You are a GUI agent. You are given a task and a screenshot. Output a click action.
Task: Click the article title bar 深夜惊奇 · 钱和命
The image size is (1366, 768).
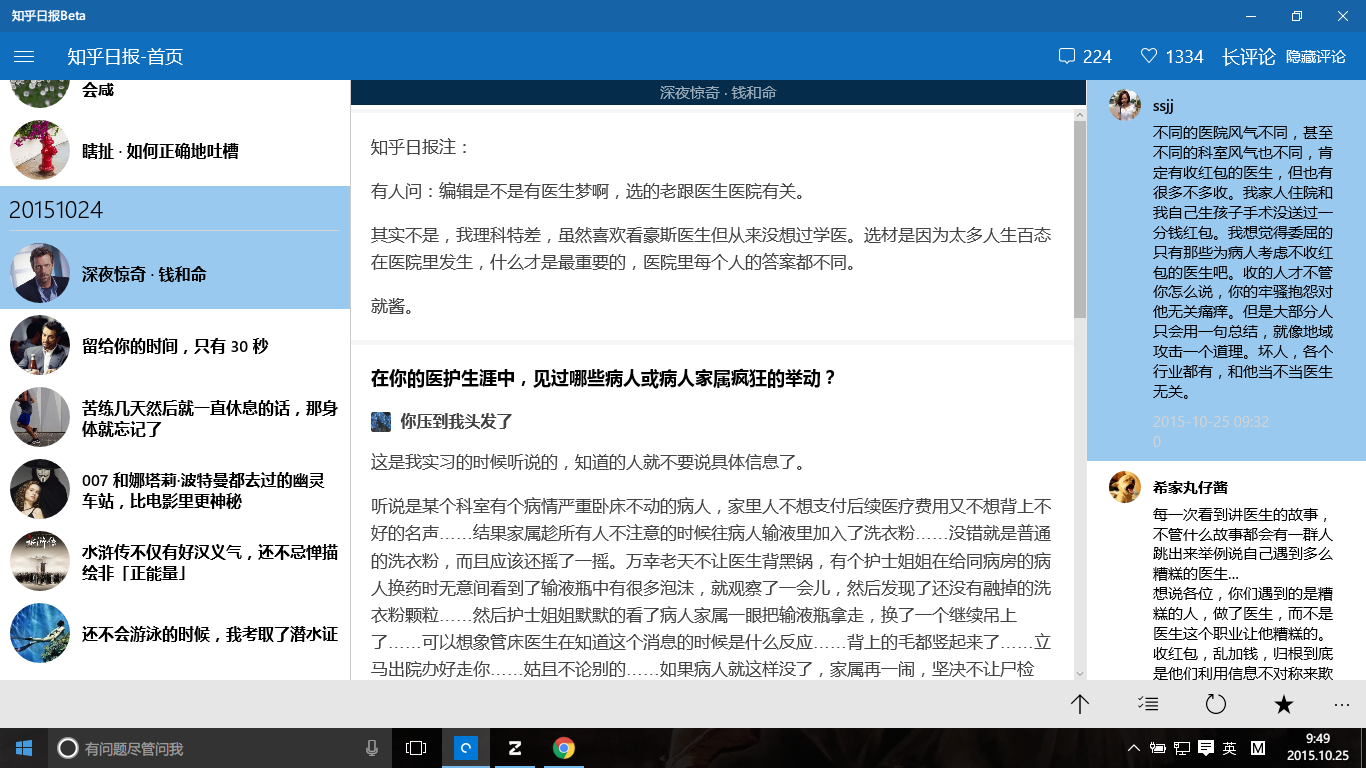pyautogui.click(x=718, y=93)
